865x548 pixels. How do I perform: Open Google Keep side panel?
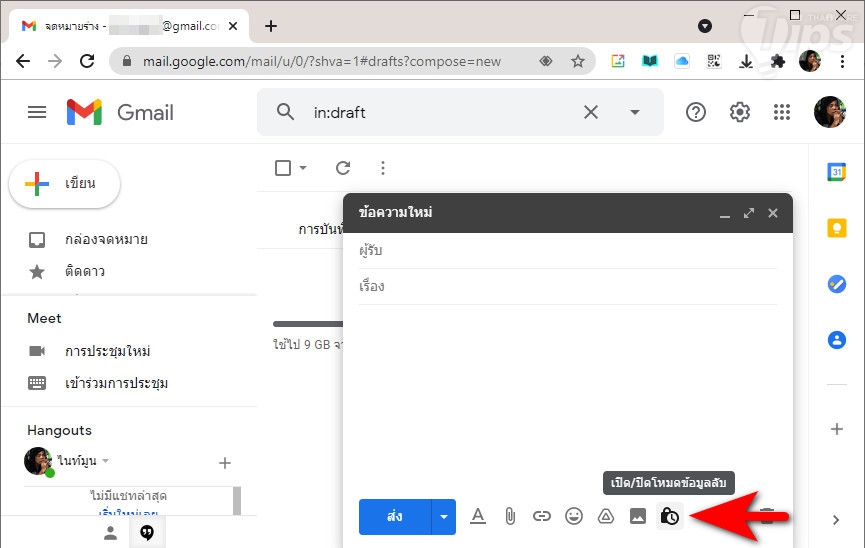click(837, 228)
